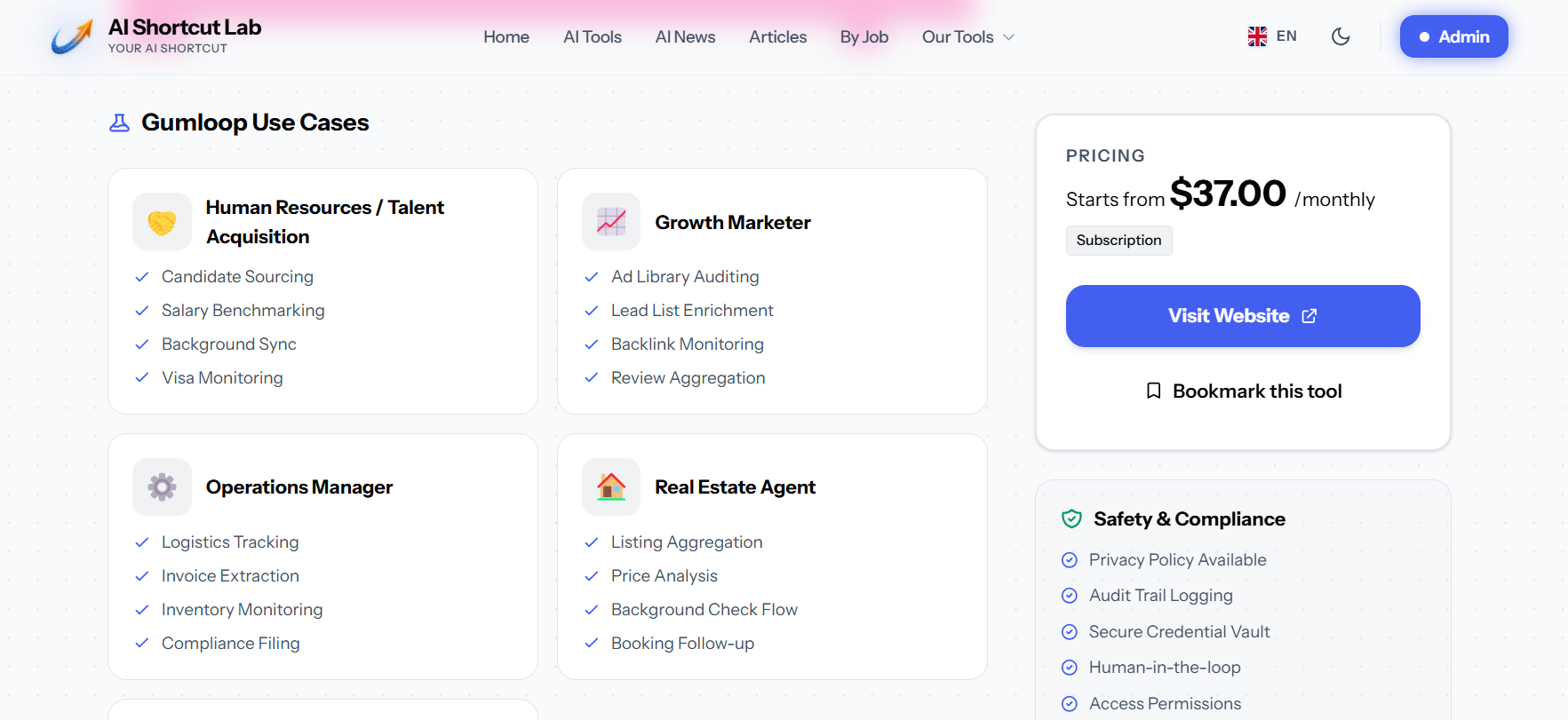Screen dimensions: 1568x720
Task: Click the Visit Website button
Action: [1243, 316]
